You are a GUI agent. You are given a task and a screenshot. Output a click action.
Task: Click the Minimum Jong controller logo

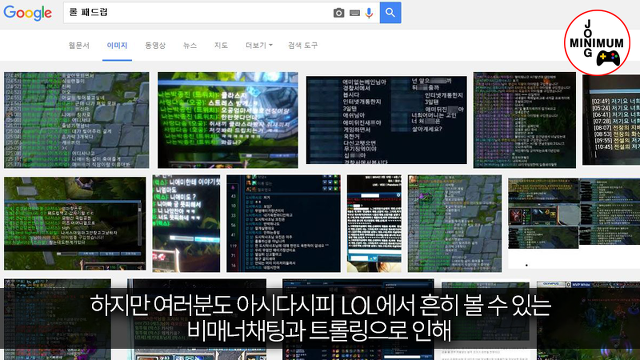(x=597, y=43)
